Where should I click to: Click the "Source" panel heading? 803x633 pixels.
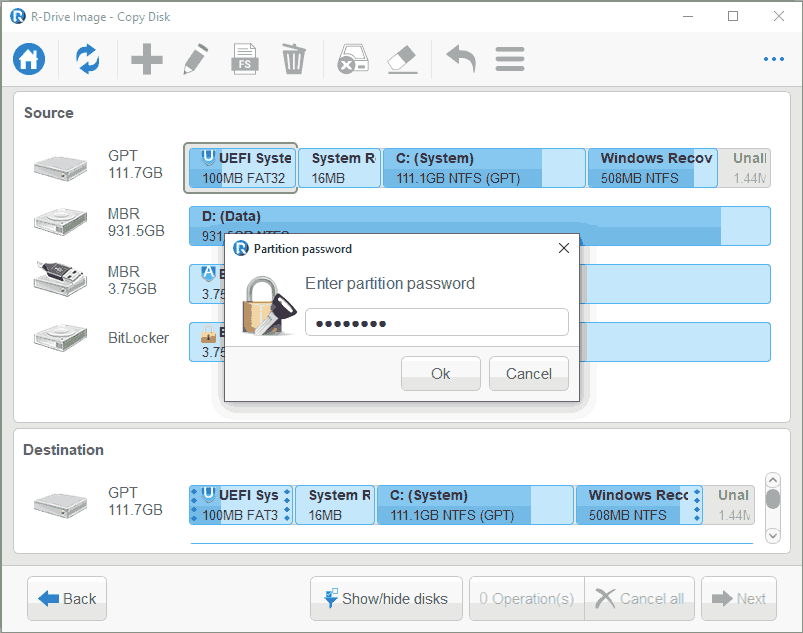click(49, 113)
